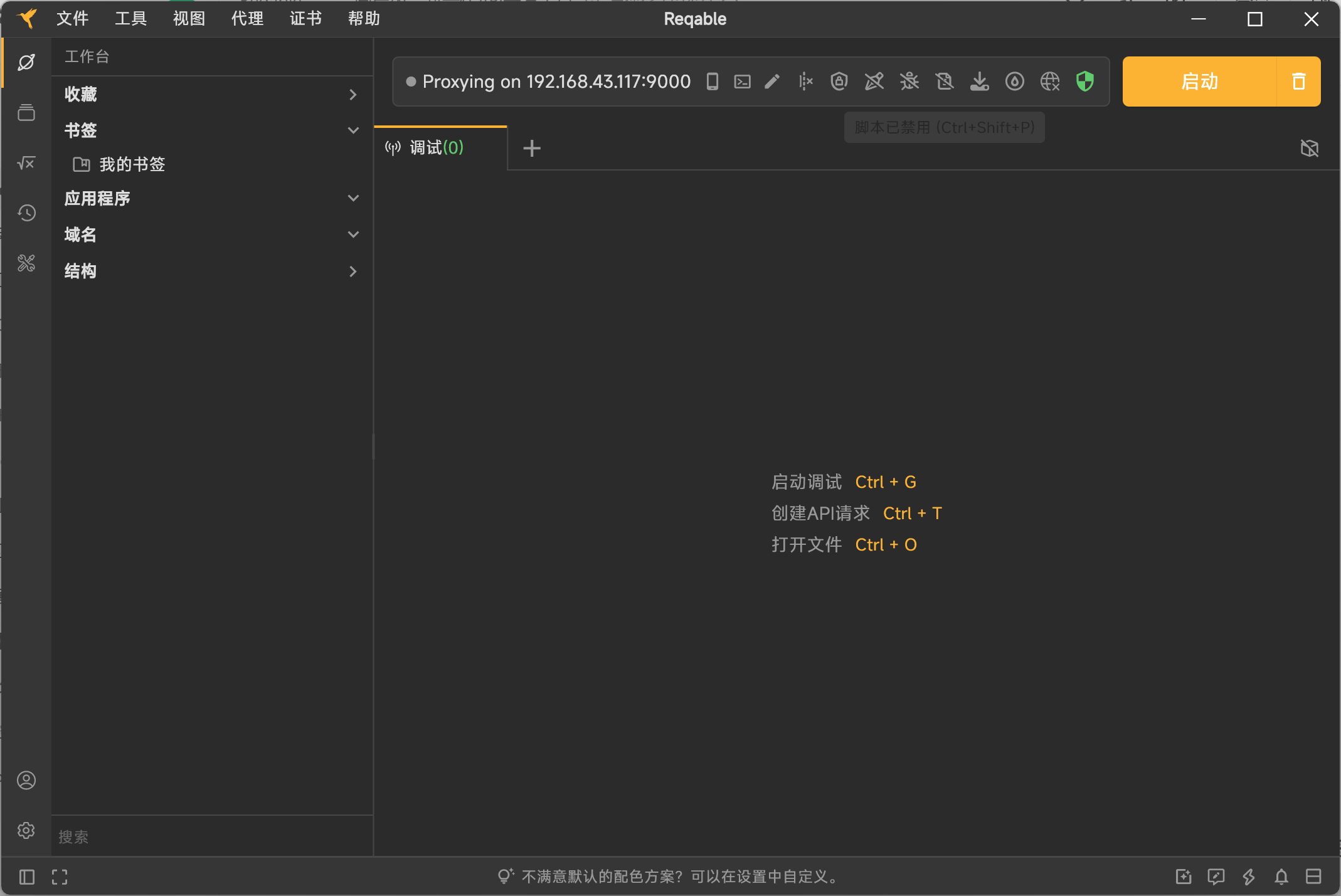Click the 应用程序 section label
This screenshot has height=896, width=1341.
pos(97,198)
